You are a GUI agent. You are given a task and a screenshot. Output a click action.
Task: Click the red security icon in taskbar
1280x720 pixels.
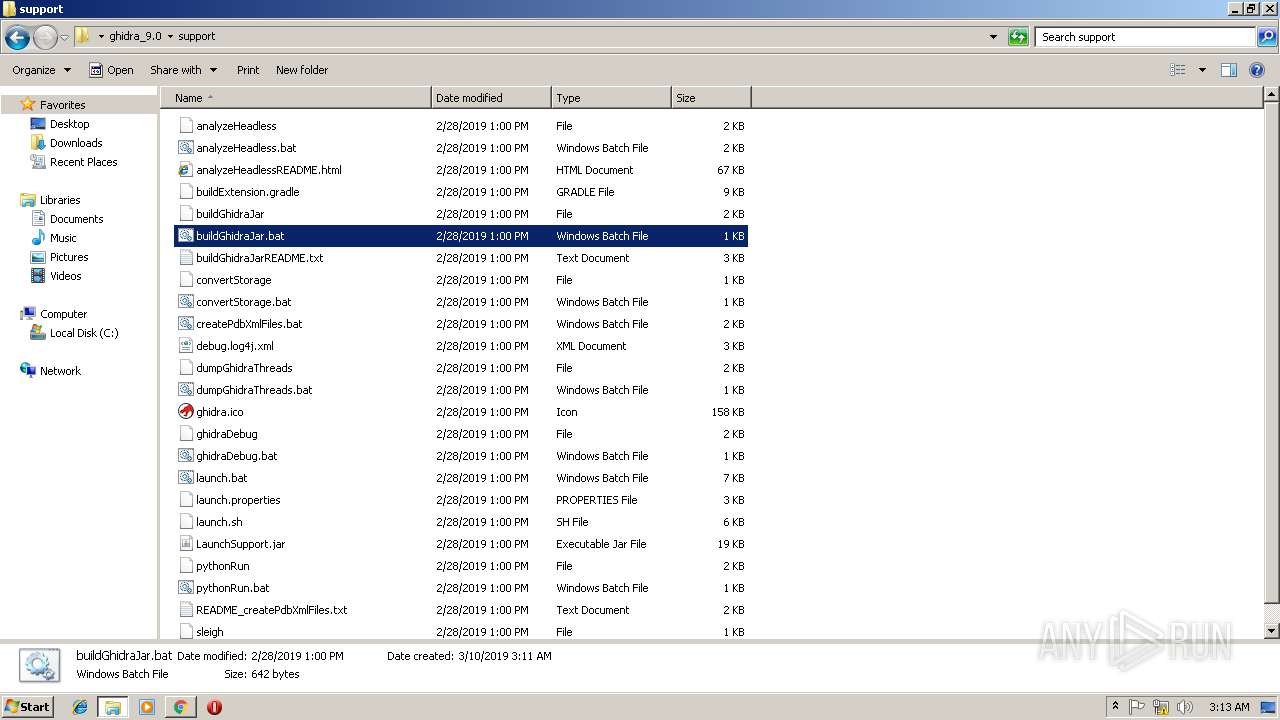(214, 707)
